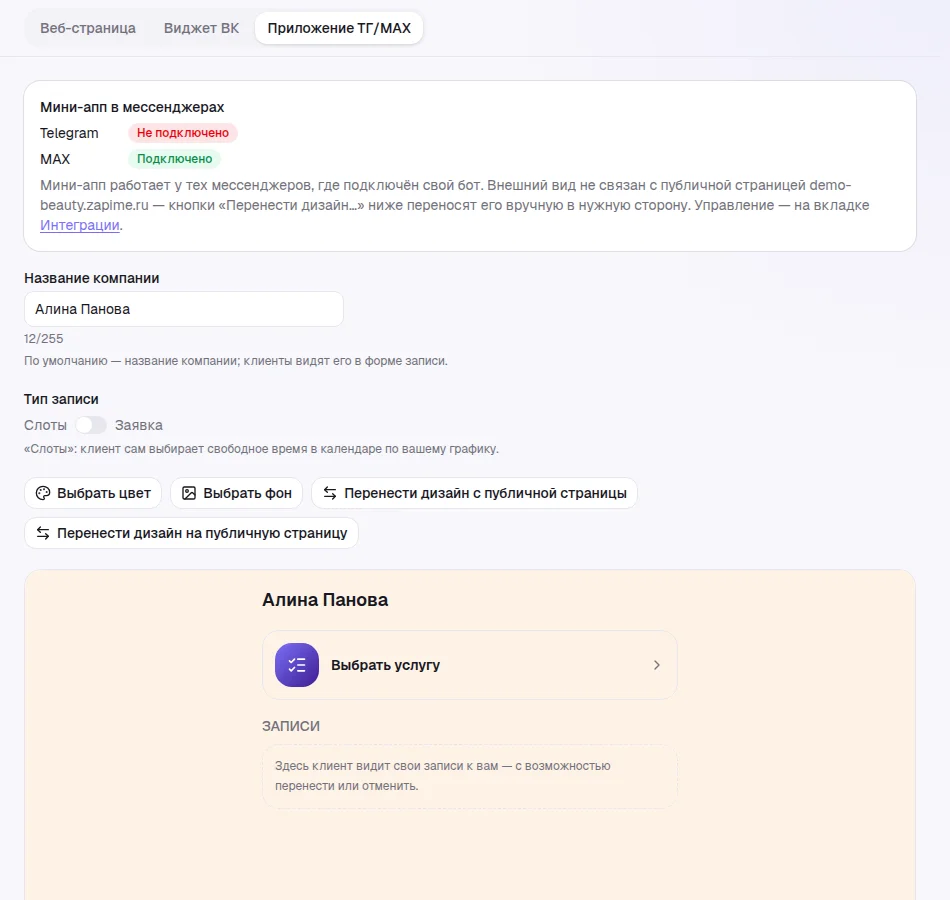Click the purple checklist icon in preview
Image resolution: width=950 pixels, height=900 pixels.
coord(297,665)
